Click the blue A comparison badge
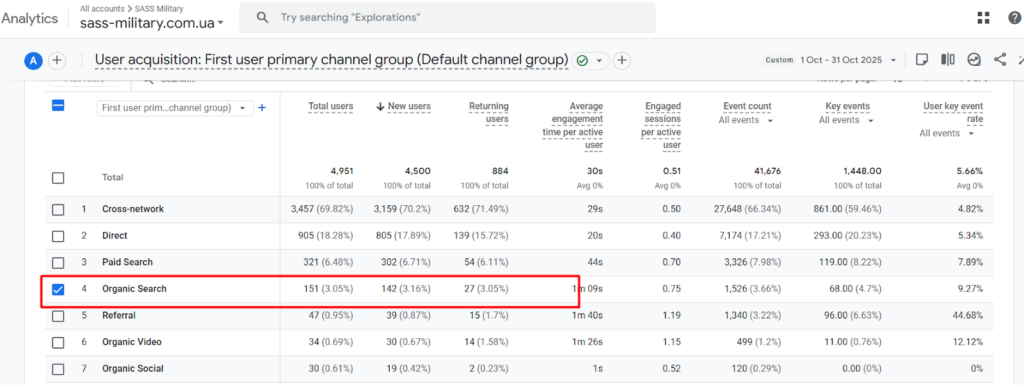 coord(33,61)
